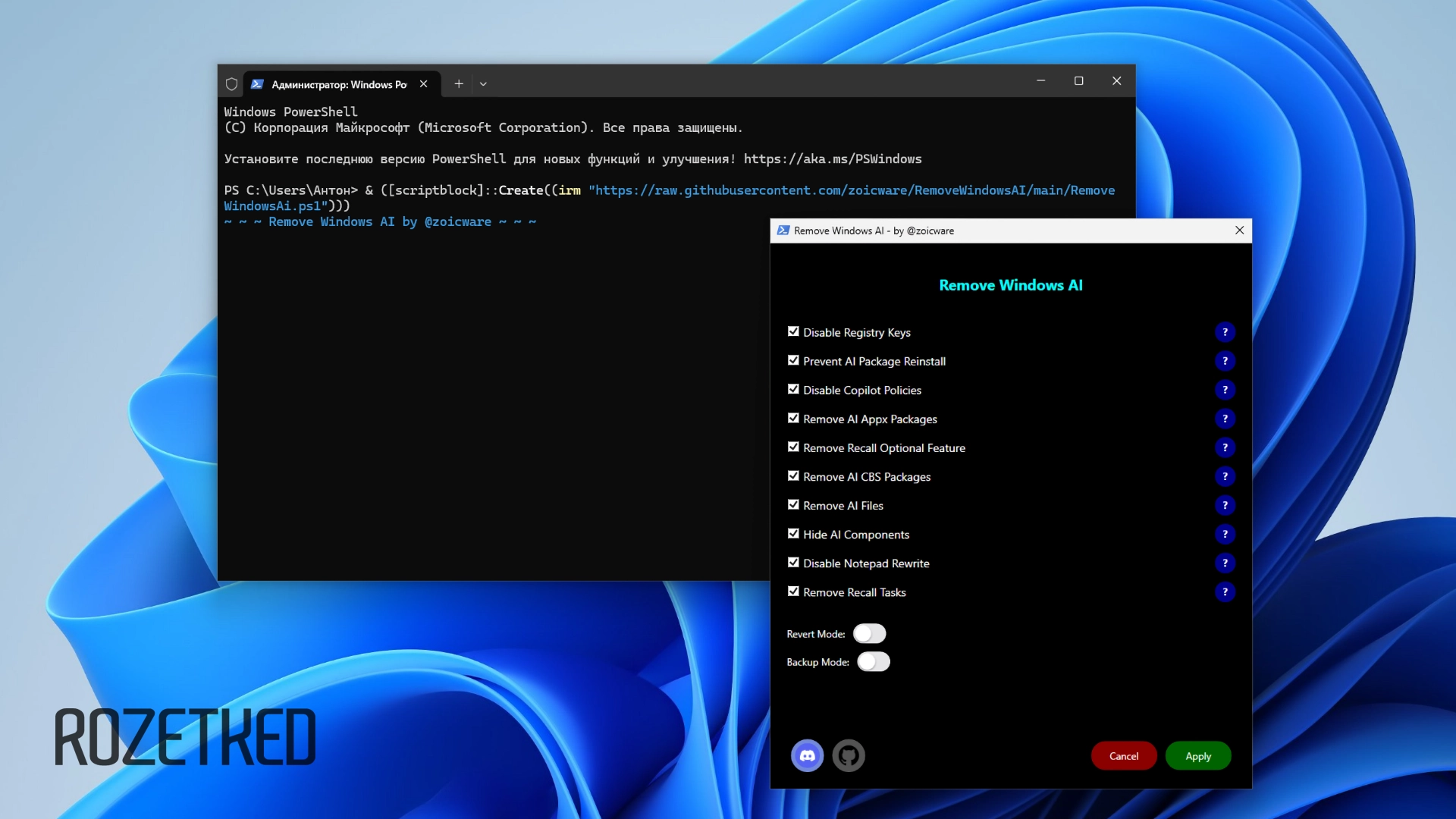The height and width of the screenshot is (819, 1456).
Task: Click the PowerShell icon on the terminal tab
Action: coord(258,84)
